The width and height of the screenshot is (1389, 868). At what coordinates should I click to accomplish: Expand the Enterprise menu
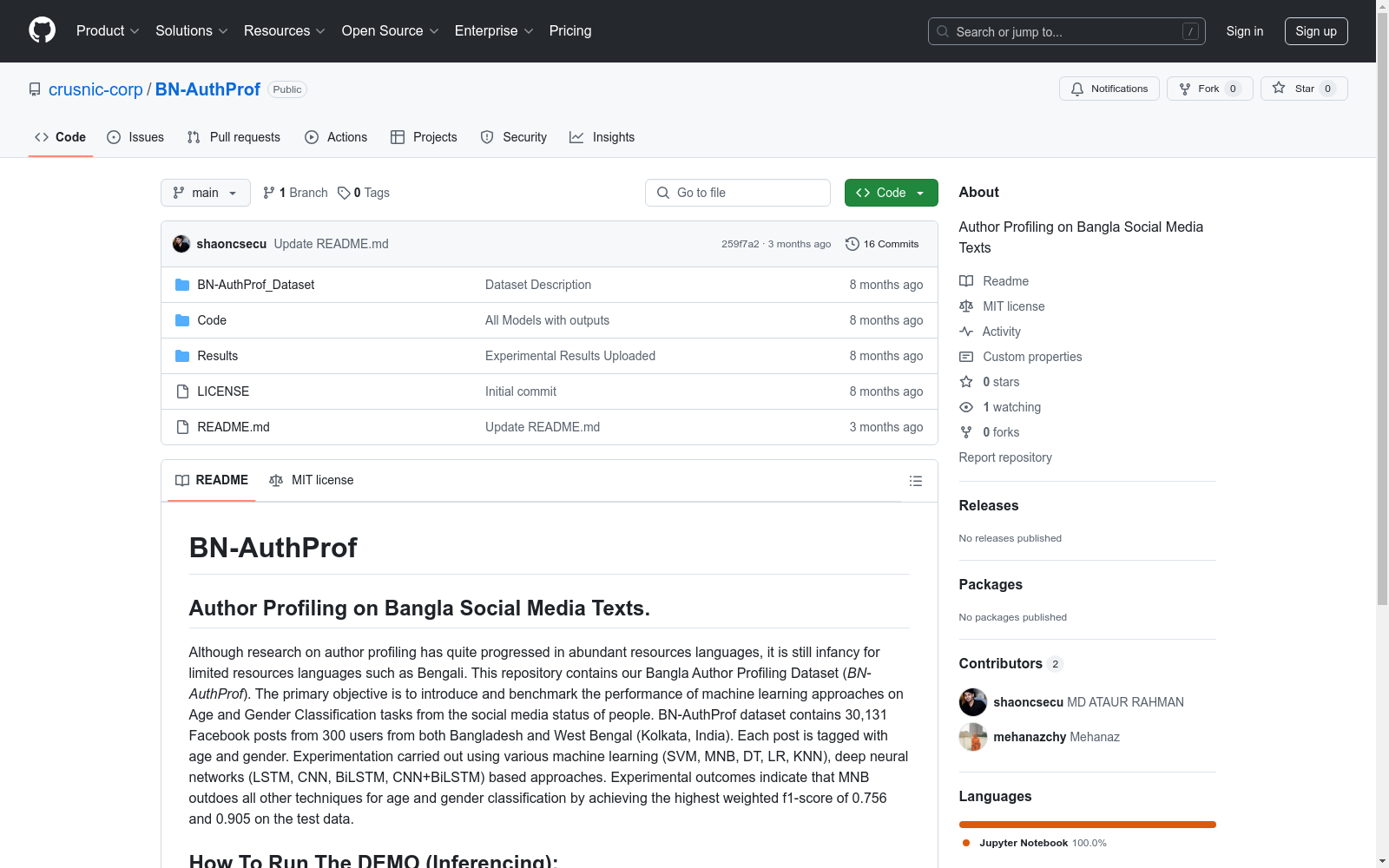point(494,31)
